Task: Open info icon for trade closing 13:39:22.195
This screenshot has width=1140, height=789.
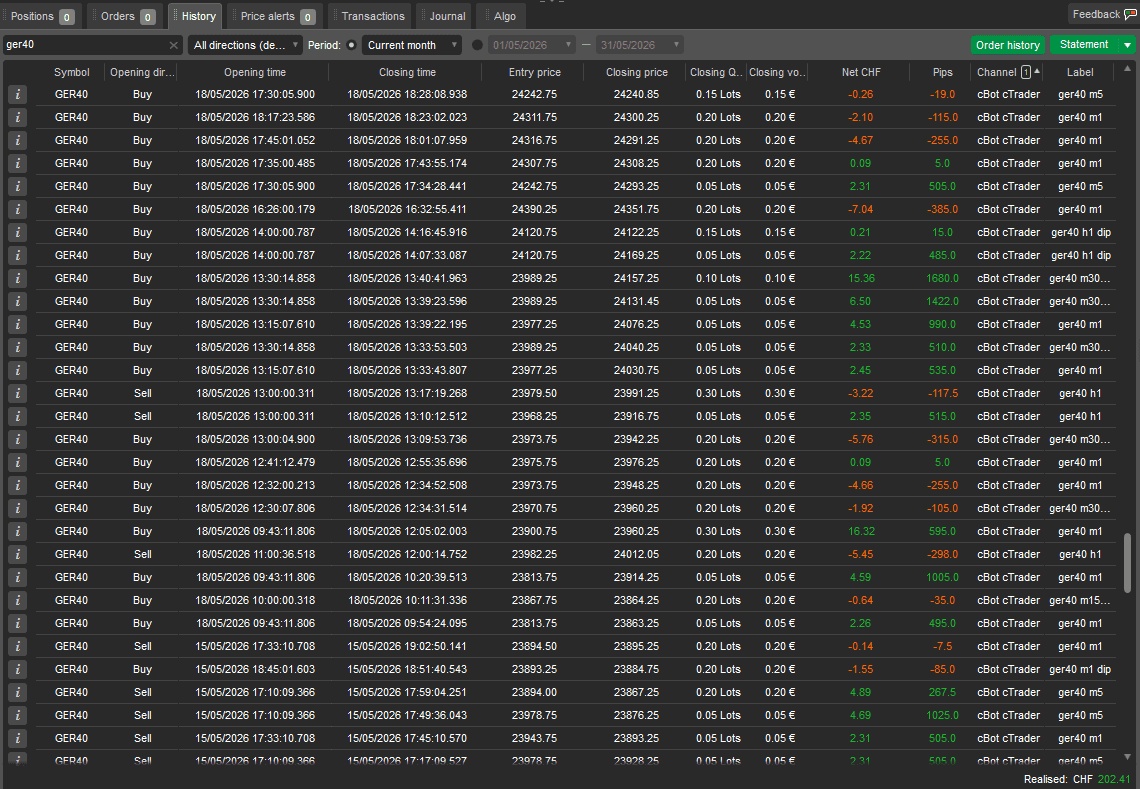Action: tap(17, 324)
